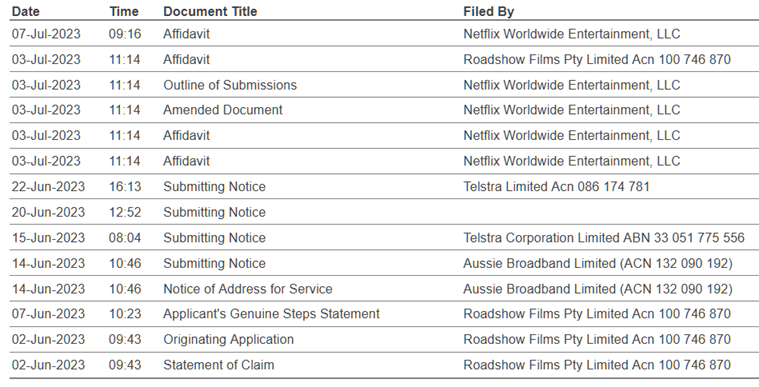Viewport: 759px width, 387px height.
Task: Open the 20-Jun-2023 Submitting Notice
Action: tap(214, 212)
